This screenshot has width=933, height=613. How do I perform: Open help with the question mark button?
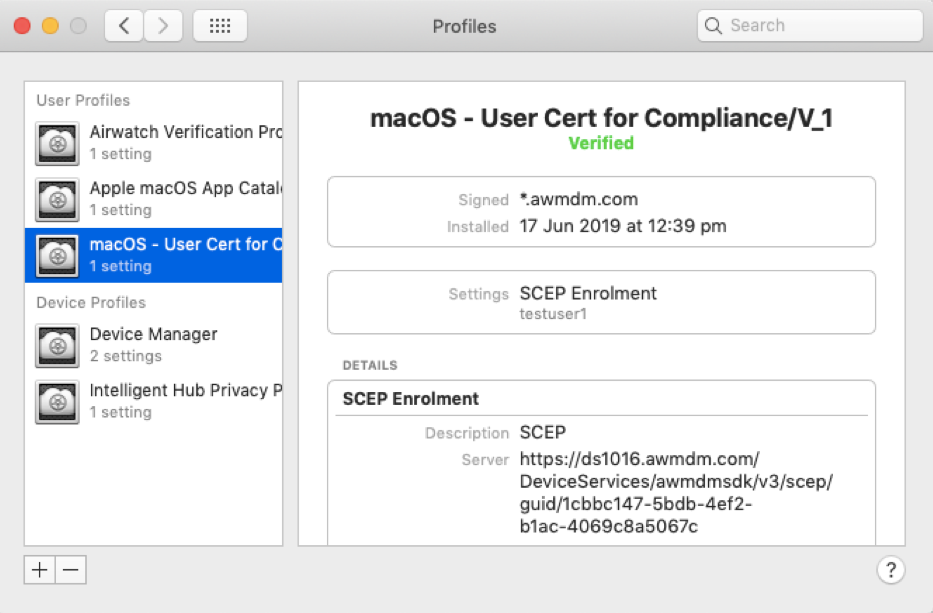point(891,569)
